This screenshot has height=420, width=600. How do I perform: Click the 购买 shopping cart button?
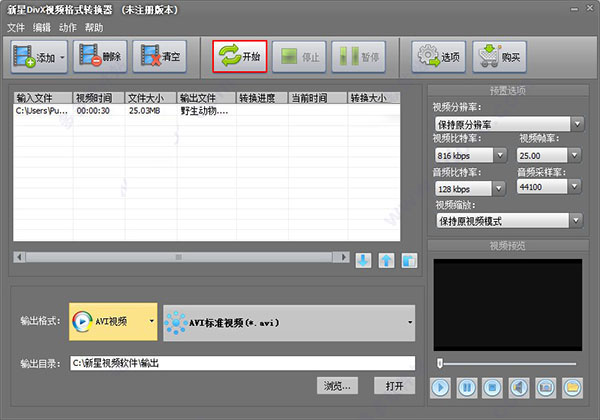pyautogui.click(x=499, y=57)
